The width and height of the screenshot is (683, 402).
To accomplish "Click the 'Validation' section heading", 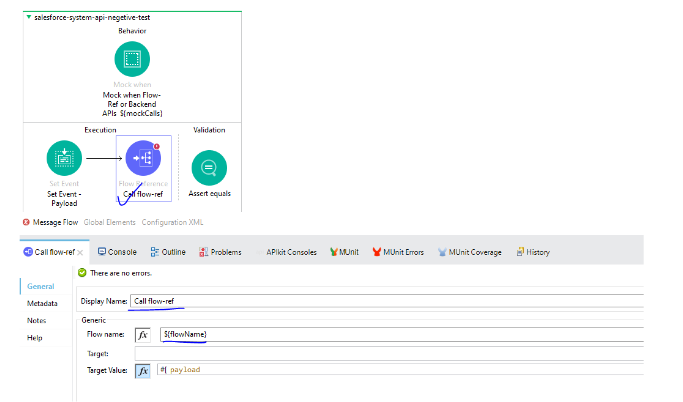I will [x=209, y=130].
